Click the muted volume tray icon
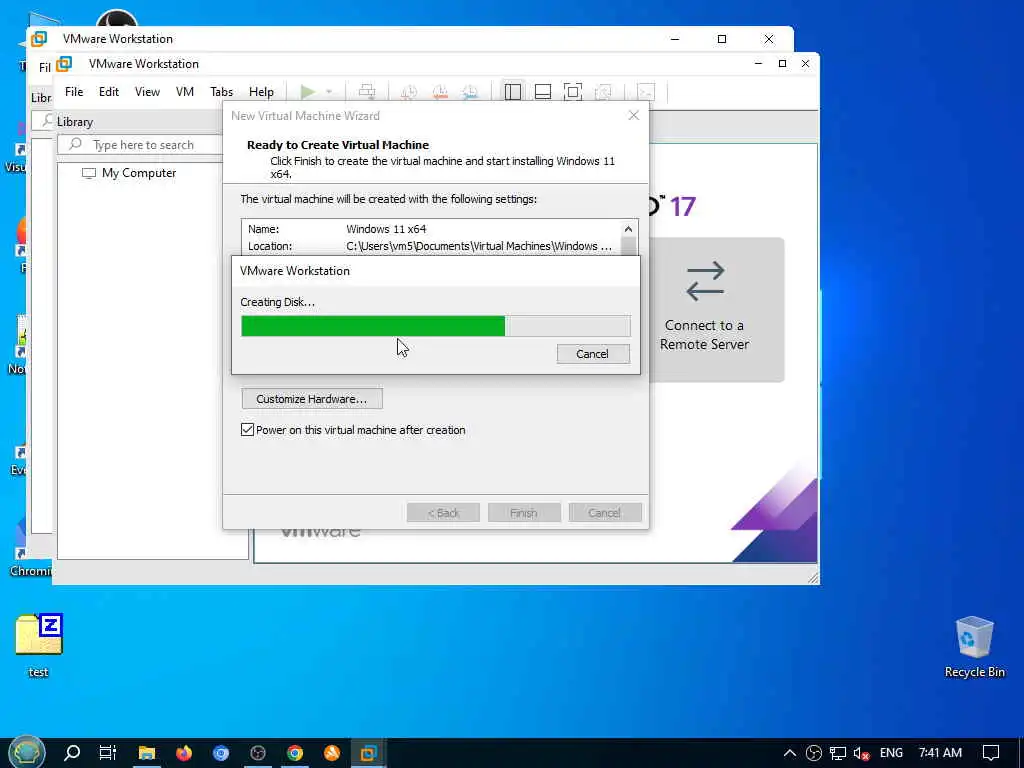The image size is (1024, 768). [x=861, y=753]
